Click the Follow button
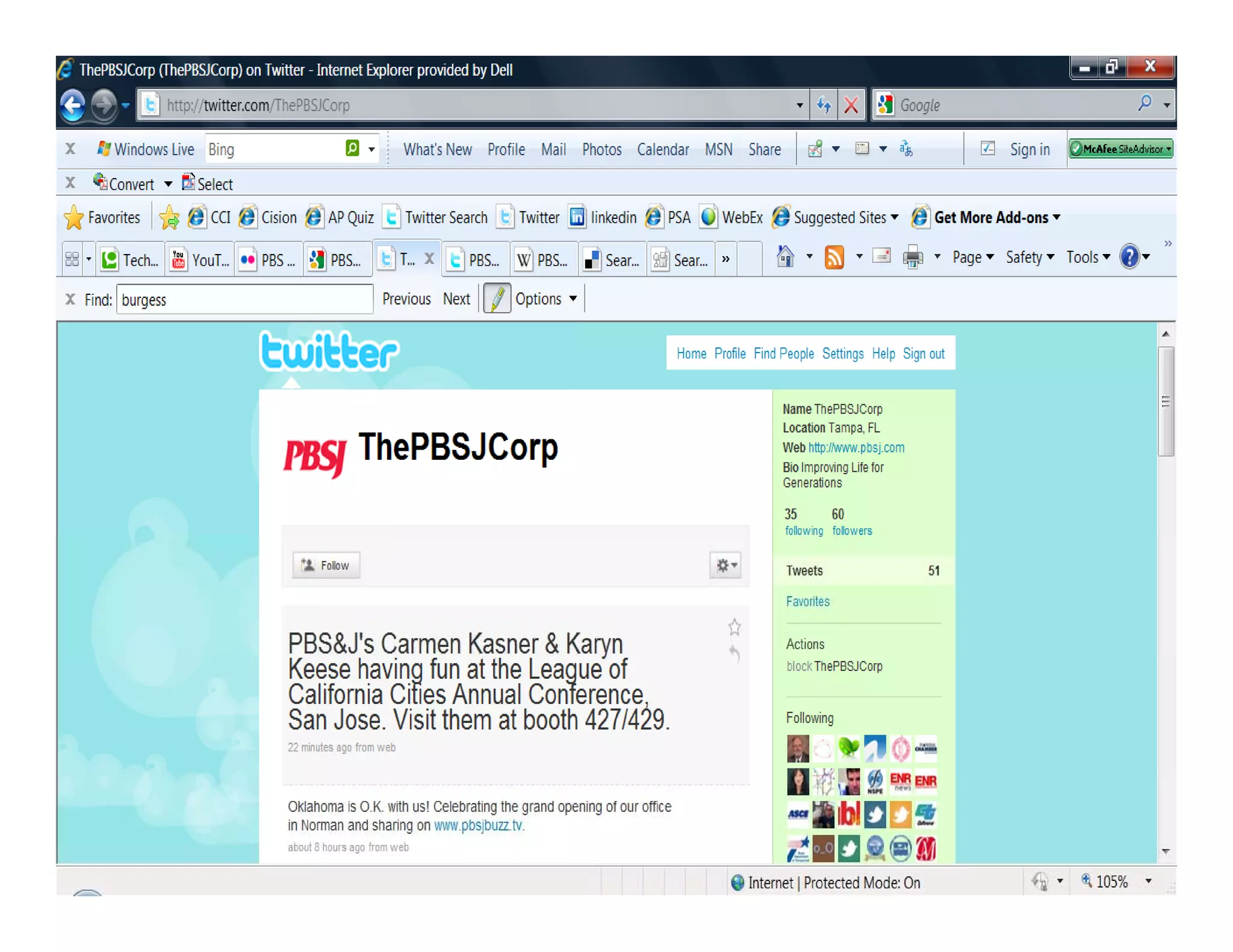Screen dimensions: 1233x952 (x=326, y=565)
